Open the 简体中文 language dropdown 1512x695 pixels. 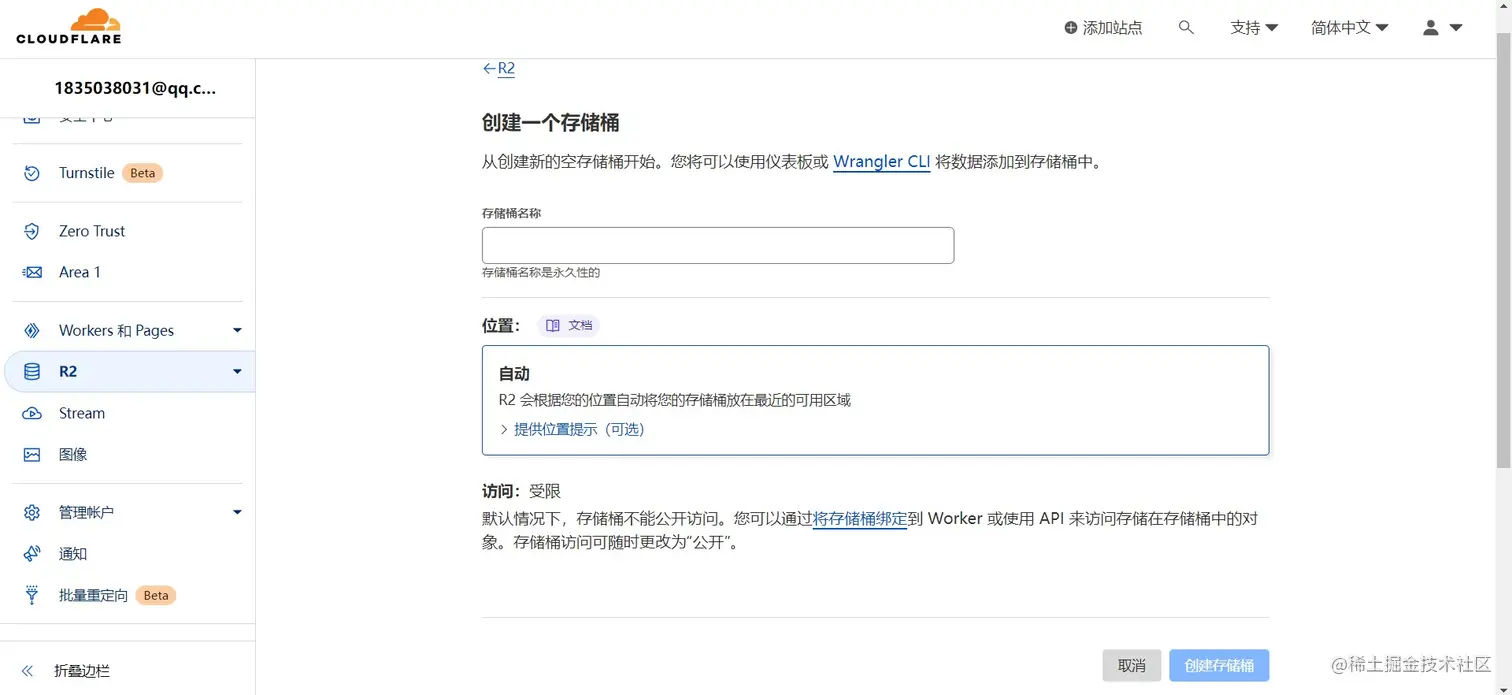1350,28
